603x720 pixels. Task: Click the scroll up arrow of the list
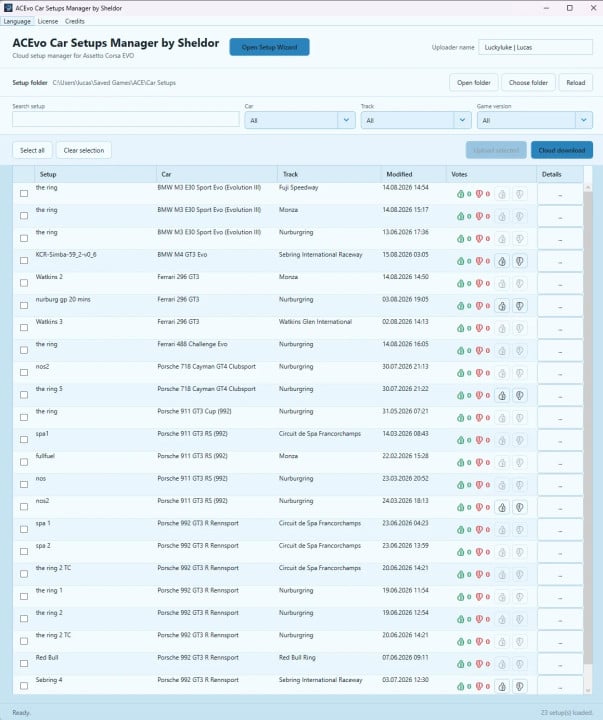[x=588, y=188]
